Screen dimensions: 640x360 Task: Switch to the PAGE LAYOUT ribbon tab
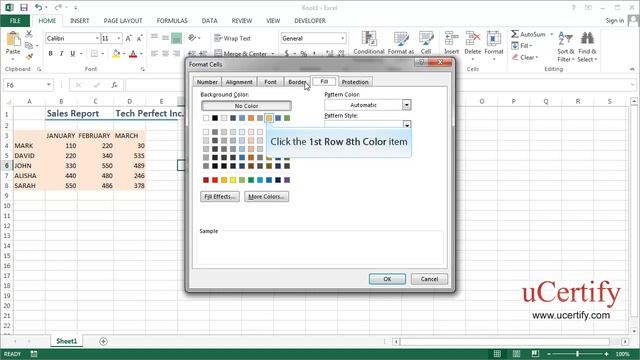tap(123, 21)
